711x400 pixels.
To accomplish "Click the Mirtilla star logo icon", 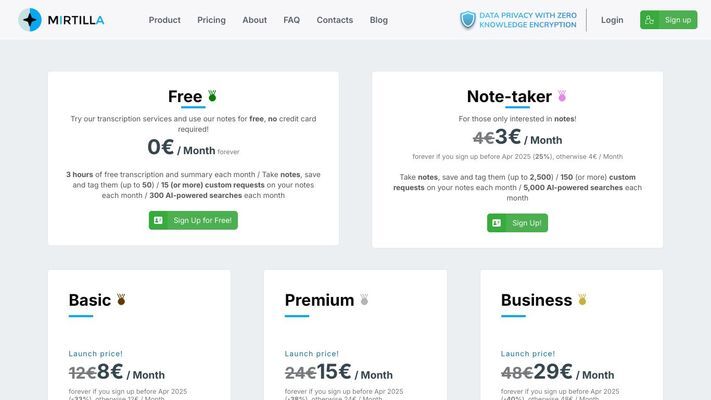I will tap(30, 20).
